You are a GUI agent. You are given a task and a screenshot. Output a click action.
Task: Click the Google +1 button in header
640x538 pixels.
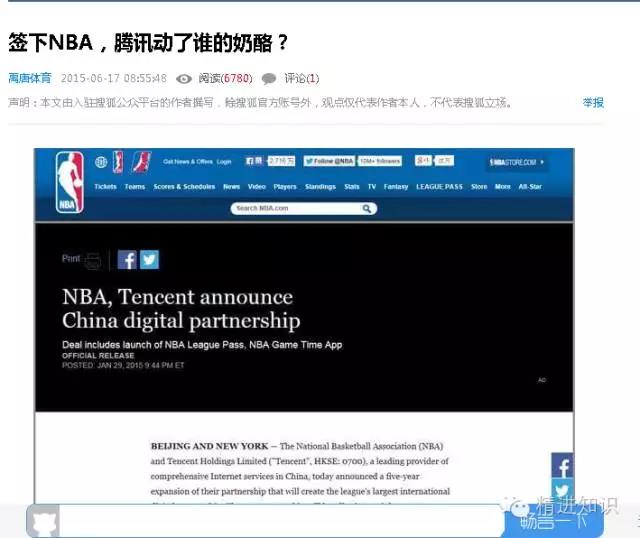pos(423,160)
